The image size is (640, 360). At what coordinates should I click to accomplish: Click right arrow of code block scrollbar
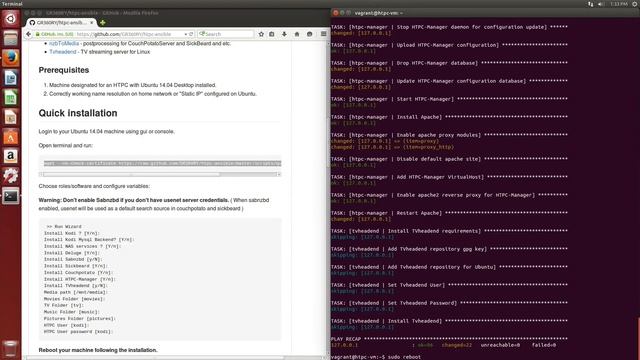(x=279, y=174)
